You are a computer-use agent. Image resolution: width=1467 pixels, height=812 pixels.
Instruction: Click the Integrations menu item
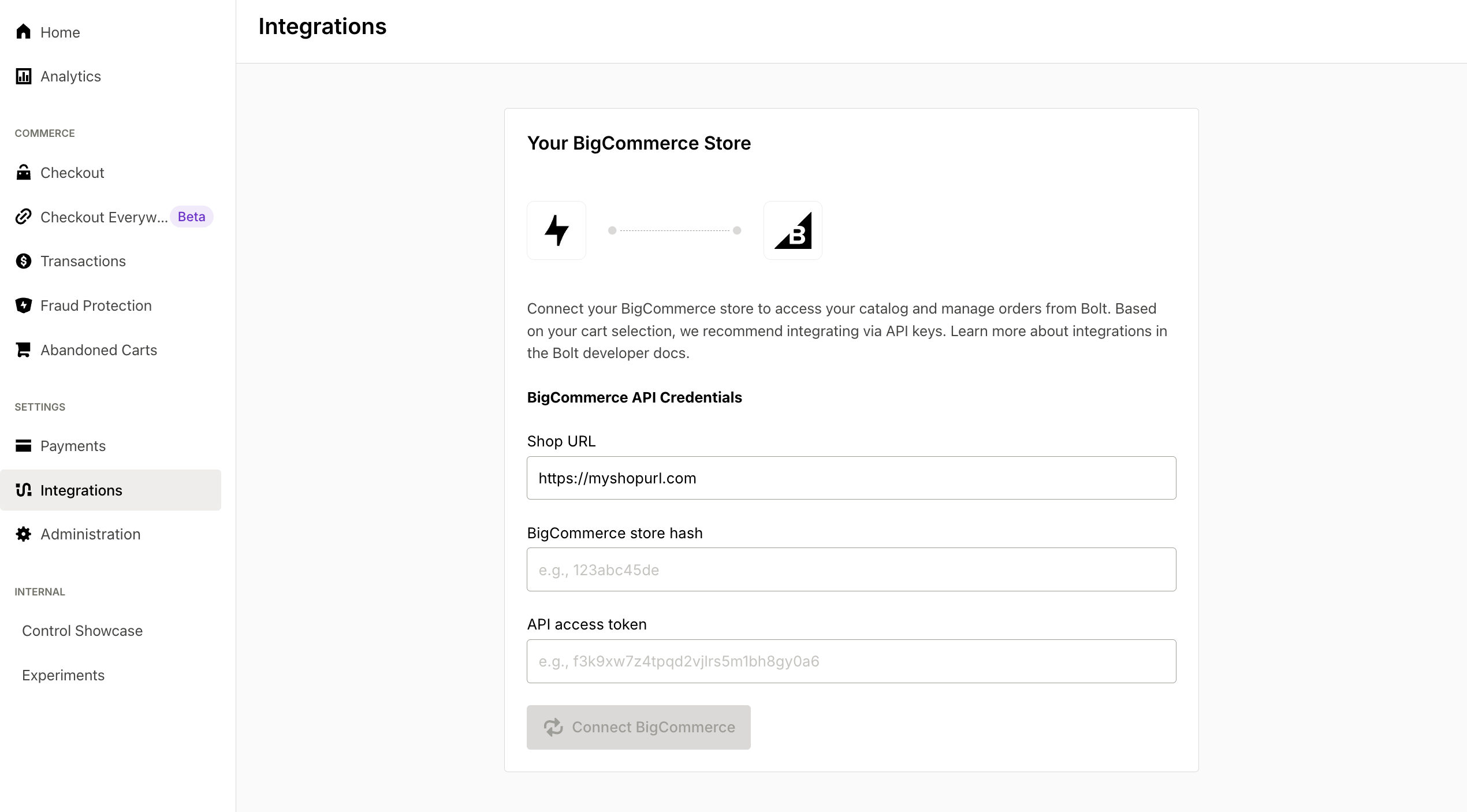[81, 490]
